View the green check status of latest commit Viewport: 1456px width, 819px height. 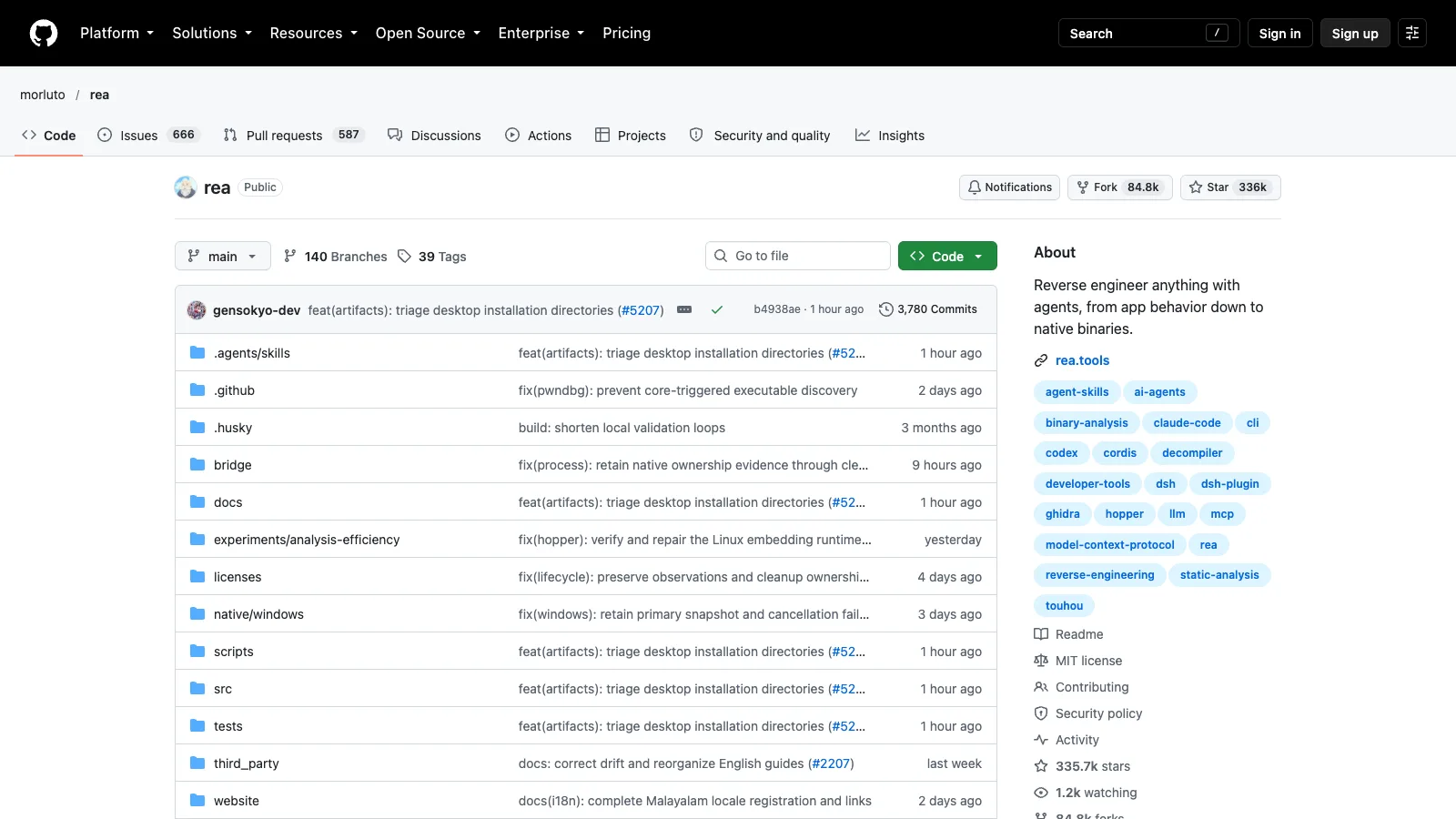coord(717,310)
